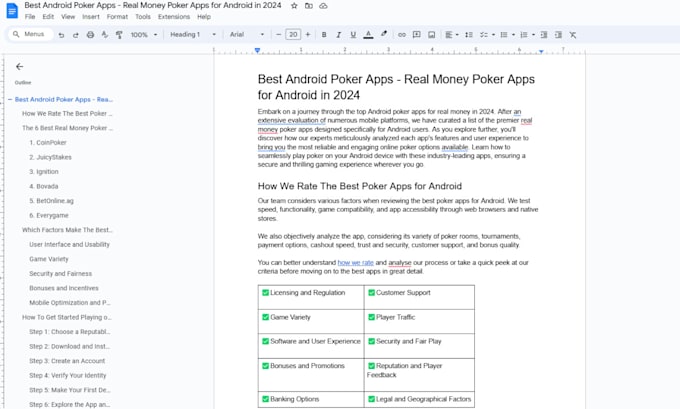This screenshot has height=409, width=680.
Task: Jump to 'The 6 Best Real Money Poker' outline heading
Action: click(67, 128)
